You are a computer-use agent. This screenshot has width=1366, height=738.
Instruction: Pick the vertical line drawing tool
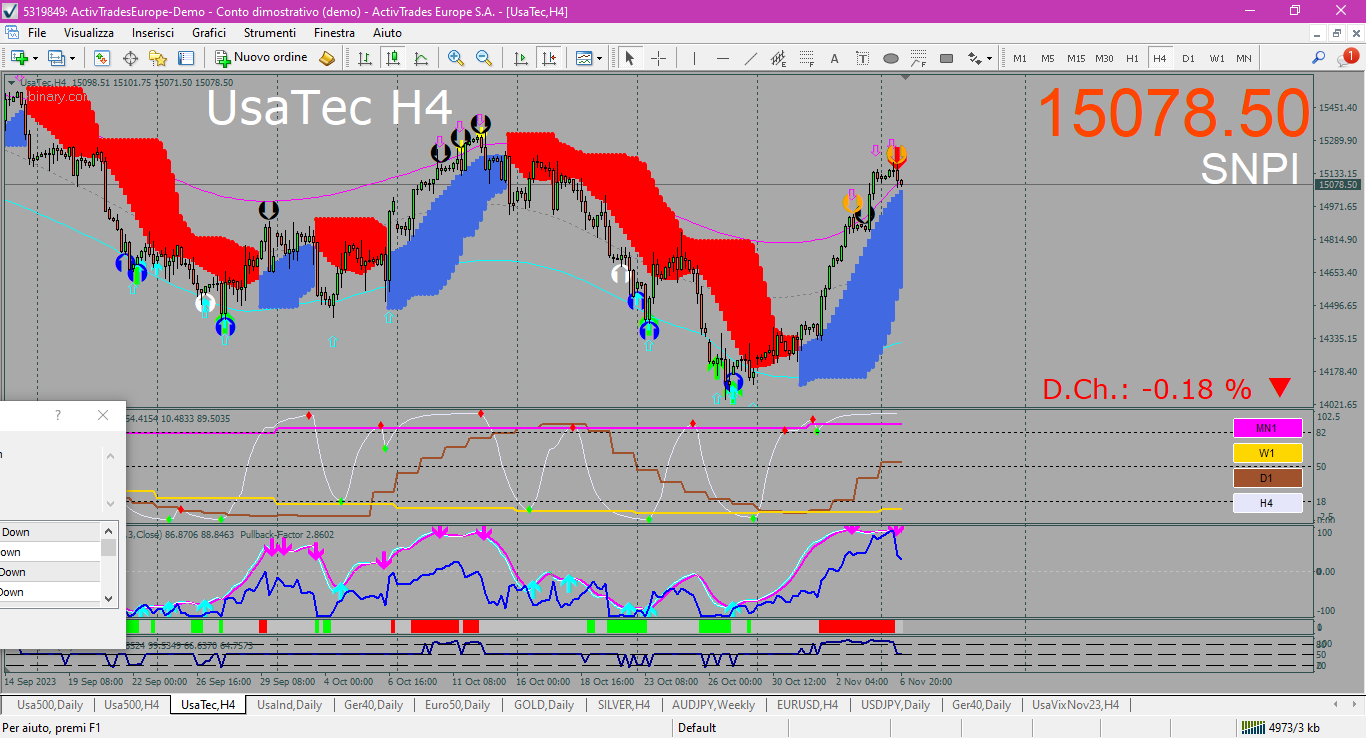coord(694,58)
